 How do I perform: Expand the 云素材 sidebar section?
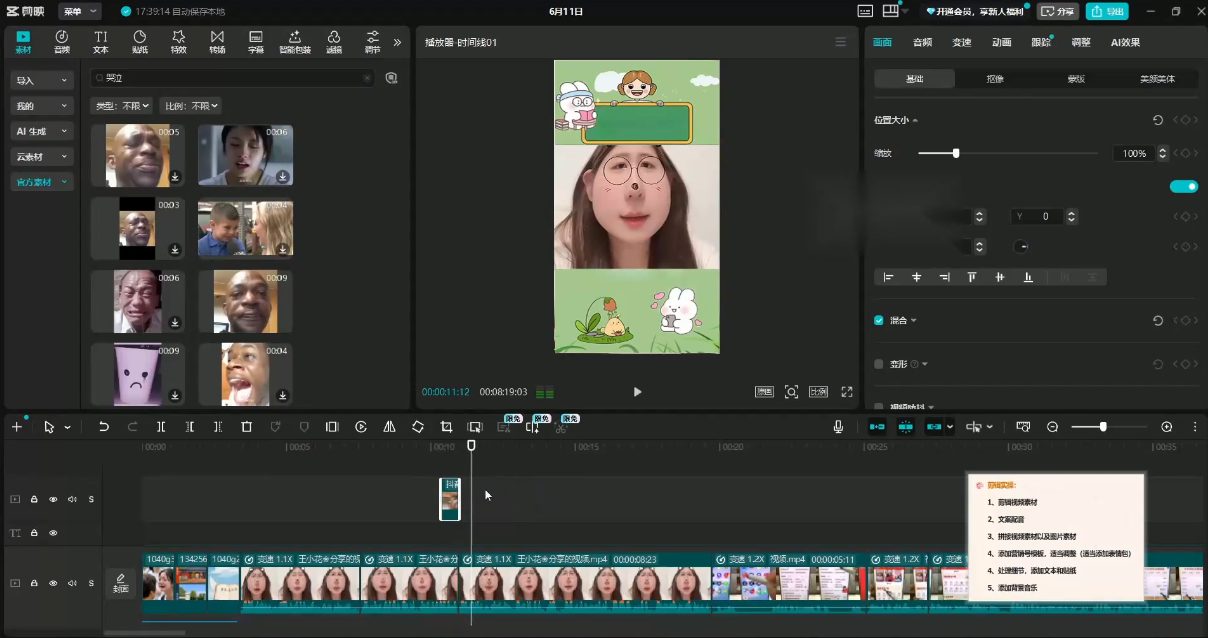pyautogui.click(x=42, y=156)
